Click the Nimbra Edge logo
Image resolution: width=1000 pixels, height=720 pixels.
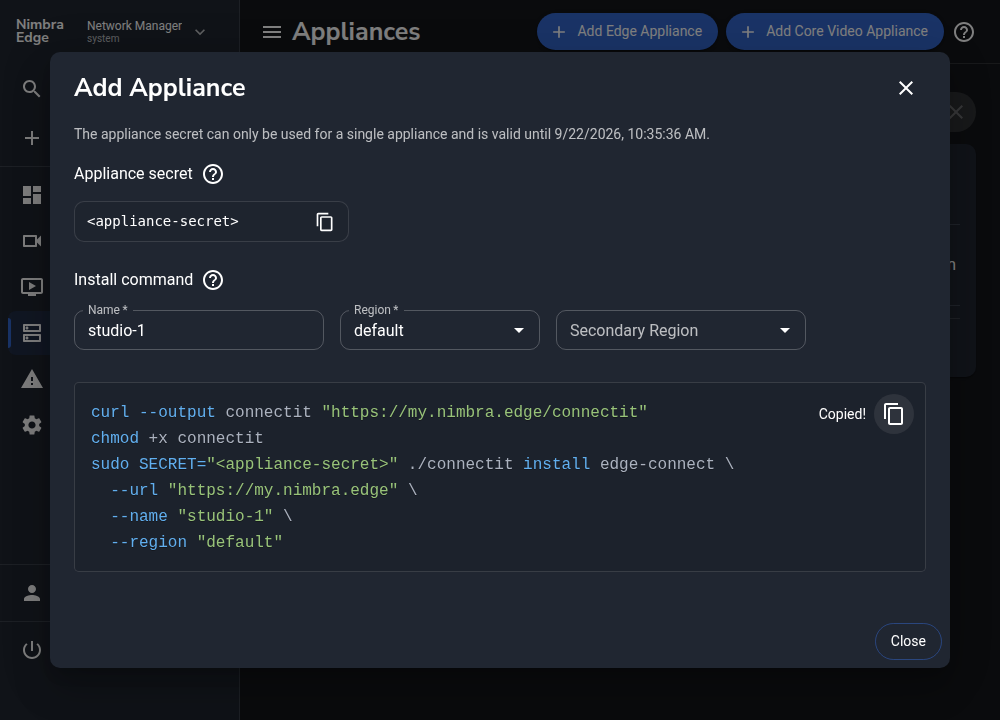[x=40, y=31]
